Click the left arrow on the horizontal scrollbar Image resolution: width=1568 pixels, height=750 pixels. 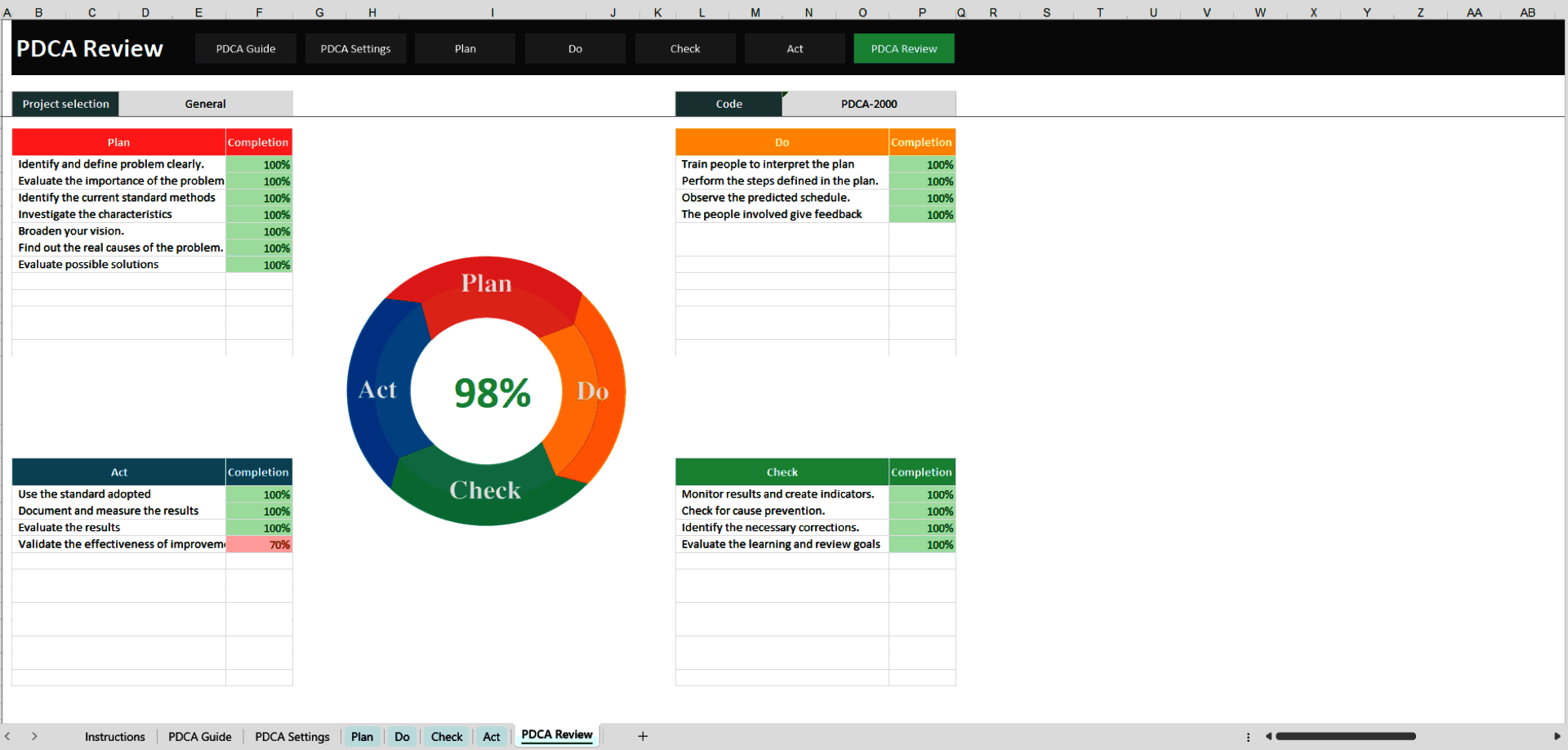click(x=1268, y=736)
